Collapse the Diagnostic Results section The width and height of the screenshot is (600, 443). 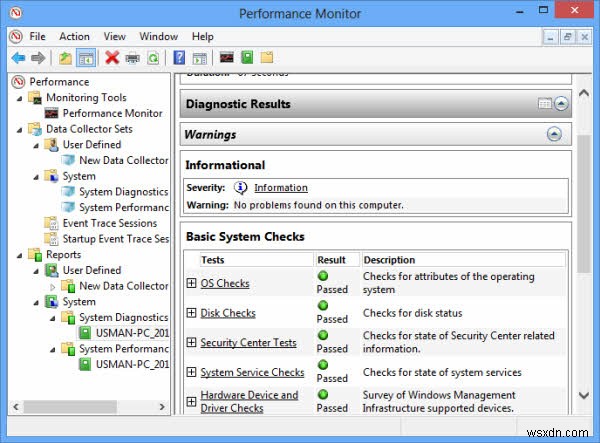tap(561, 104)
